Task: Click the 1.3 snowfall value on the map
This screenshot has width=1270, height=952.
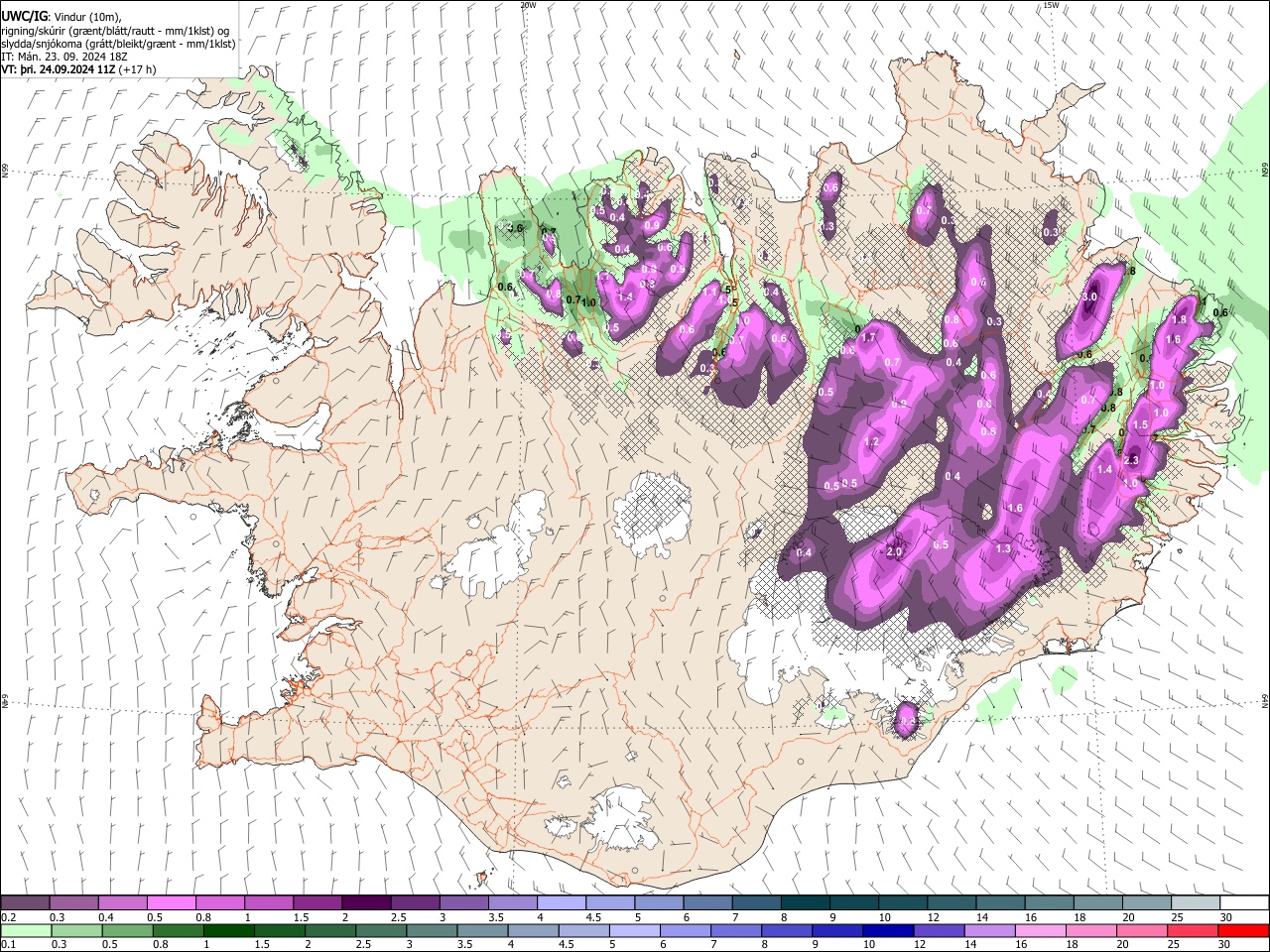Action: [x=1003, y=548]
